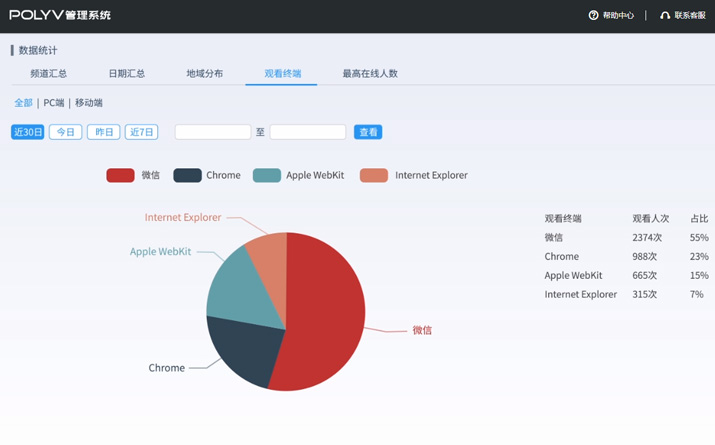Pick the 昨日 quick range button
The width and height of the screenshot is (715, 445).
(103, 132)
